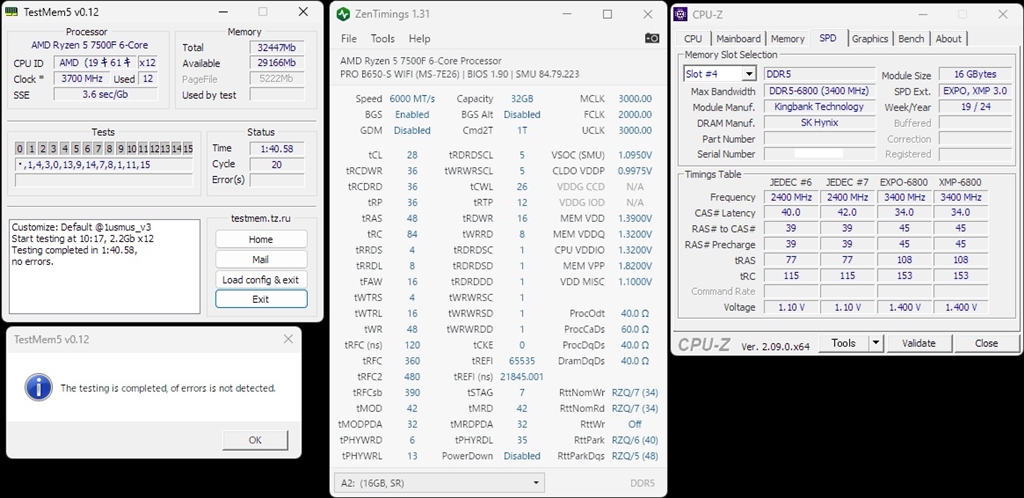Click the VSOC (SMU) 1.0950V value

[x=635, y=155]
